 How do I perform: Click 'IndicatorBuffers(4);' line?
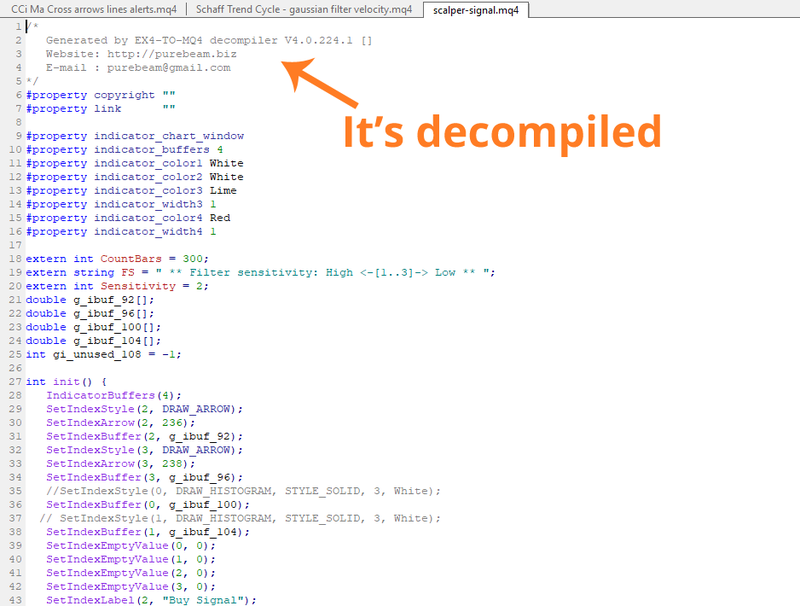114,395
